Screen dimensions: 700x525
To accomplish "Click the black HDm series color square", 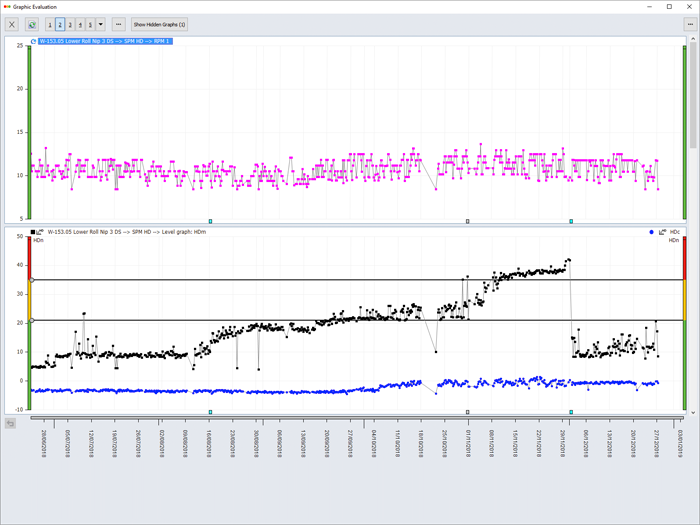I will (33, 232).
